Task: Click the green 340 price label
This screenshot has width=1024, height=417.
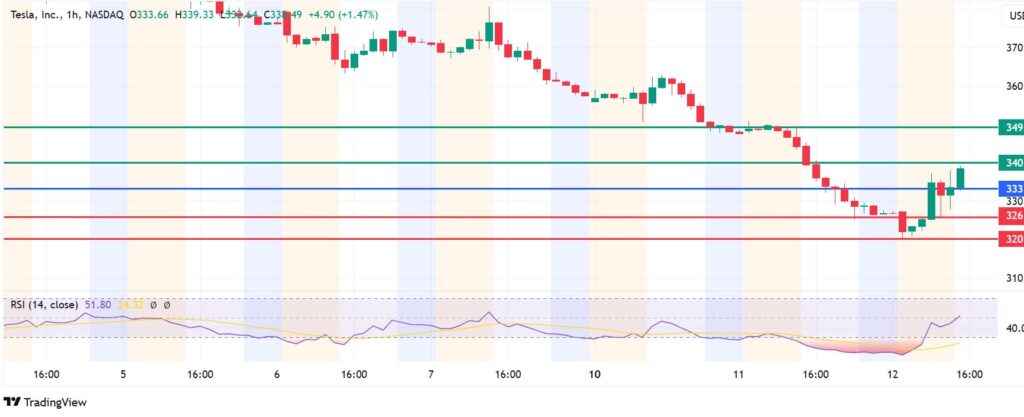Action: click(x=1011, y=162)
